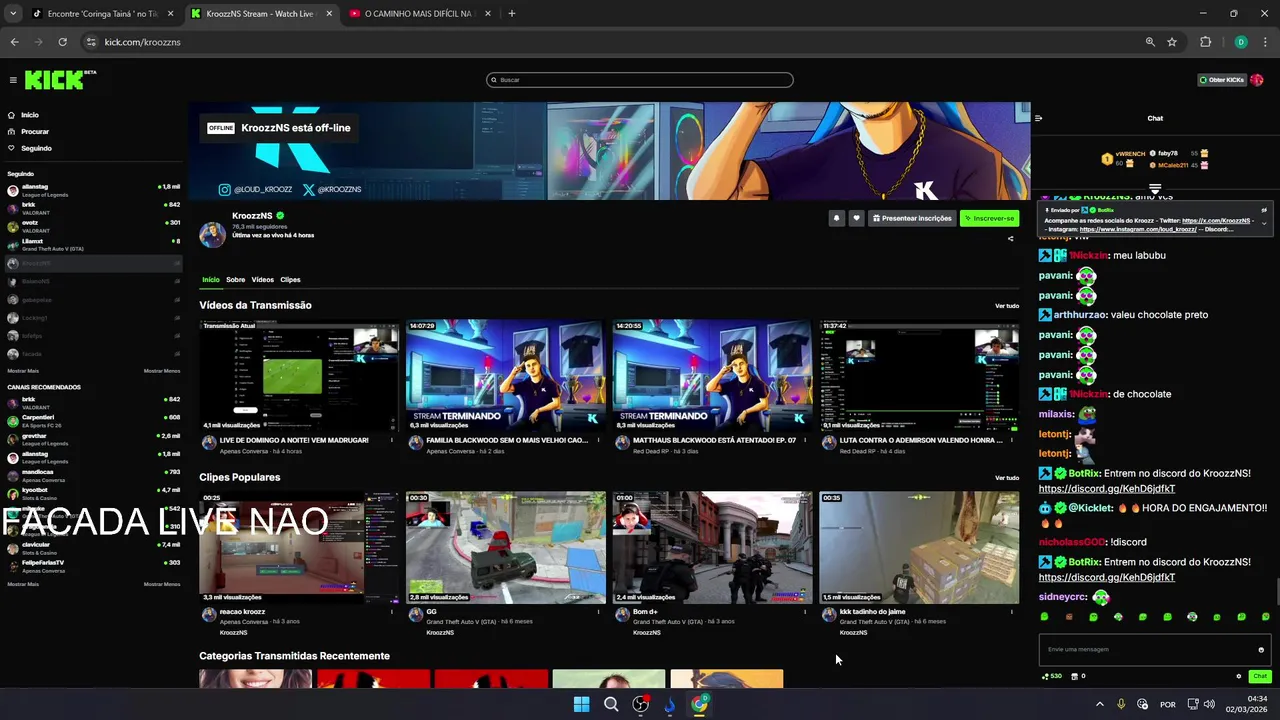
Task: Open chat settings gear icon
Action: (x=1239, y=677)
